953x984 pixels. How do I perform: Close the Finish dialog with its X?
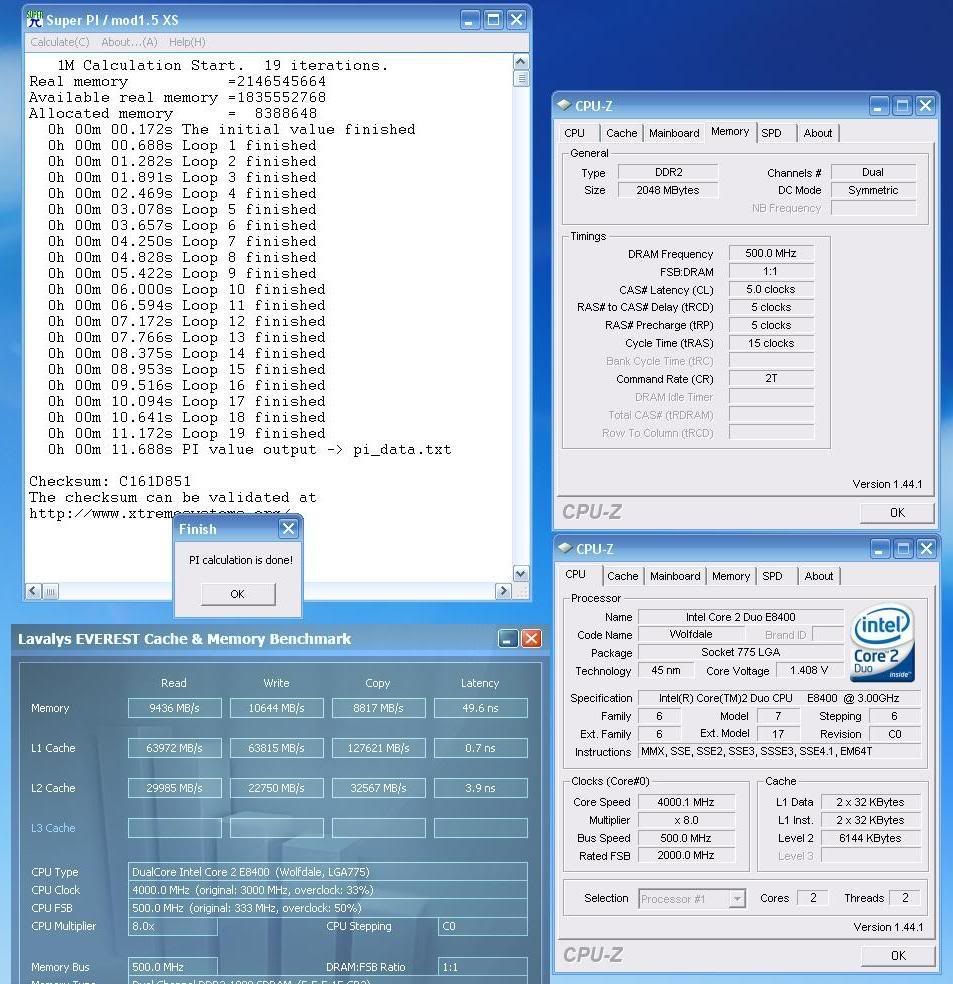pyautogui.click(x=288, y=528)
